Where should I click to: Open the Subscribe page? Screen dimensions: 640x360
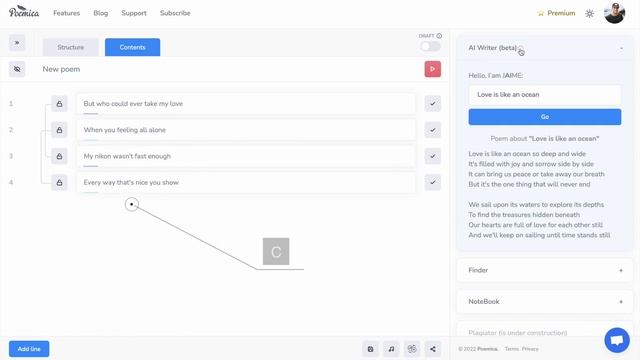(175, 13)
